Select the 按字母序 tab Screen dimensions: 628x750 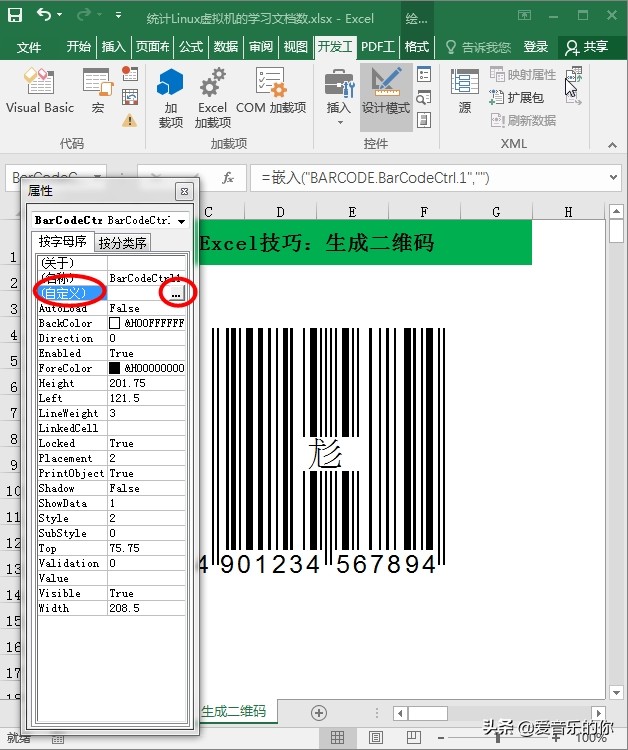[63, 241]
